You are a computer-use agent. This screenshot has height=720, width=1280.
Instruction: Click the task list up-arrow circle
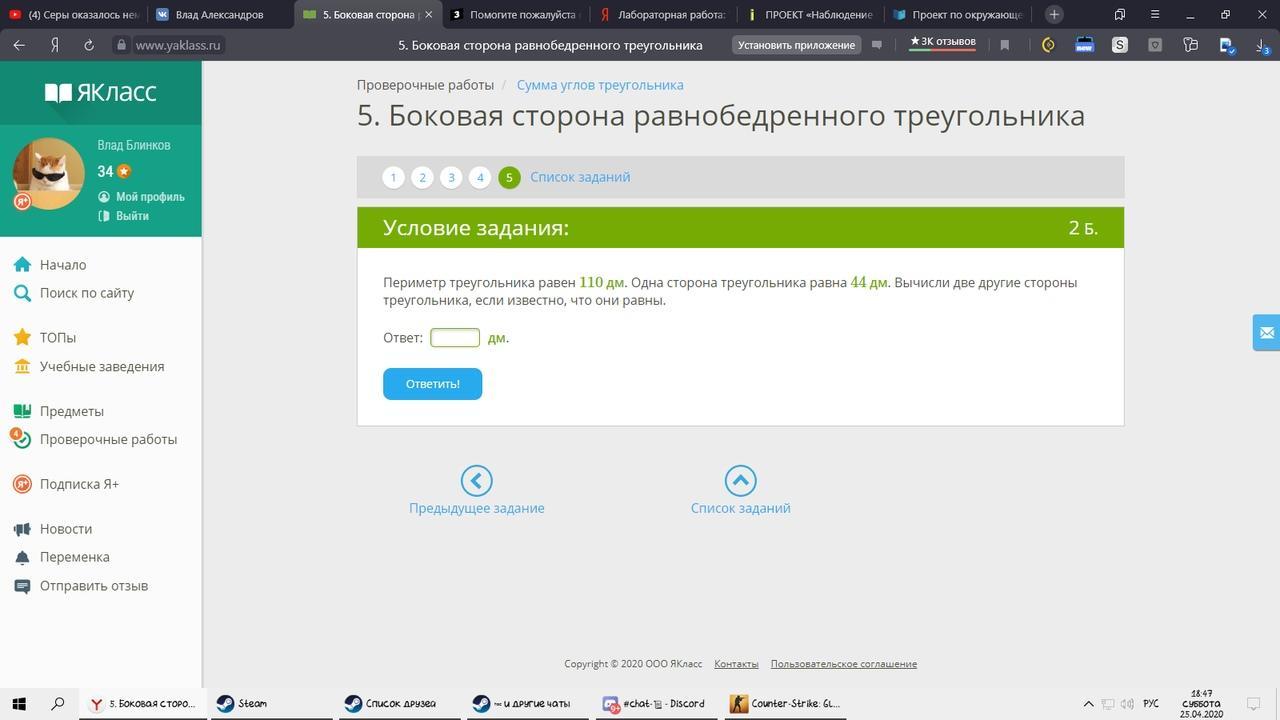pos(740,481)
